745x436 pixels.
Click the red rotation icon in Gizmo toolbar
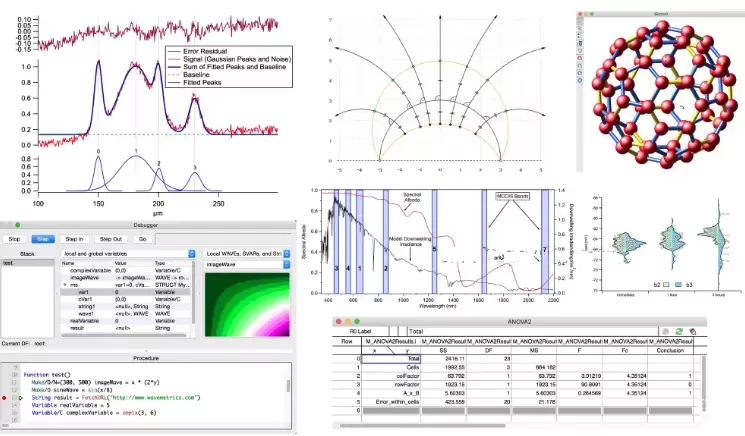click(x=580, y=58)
